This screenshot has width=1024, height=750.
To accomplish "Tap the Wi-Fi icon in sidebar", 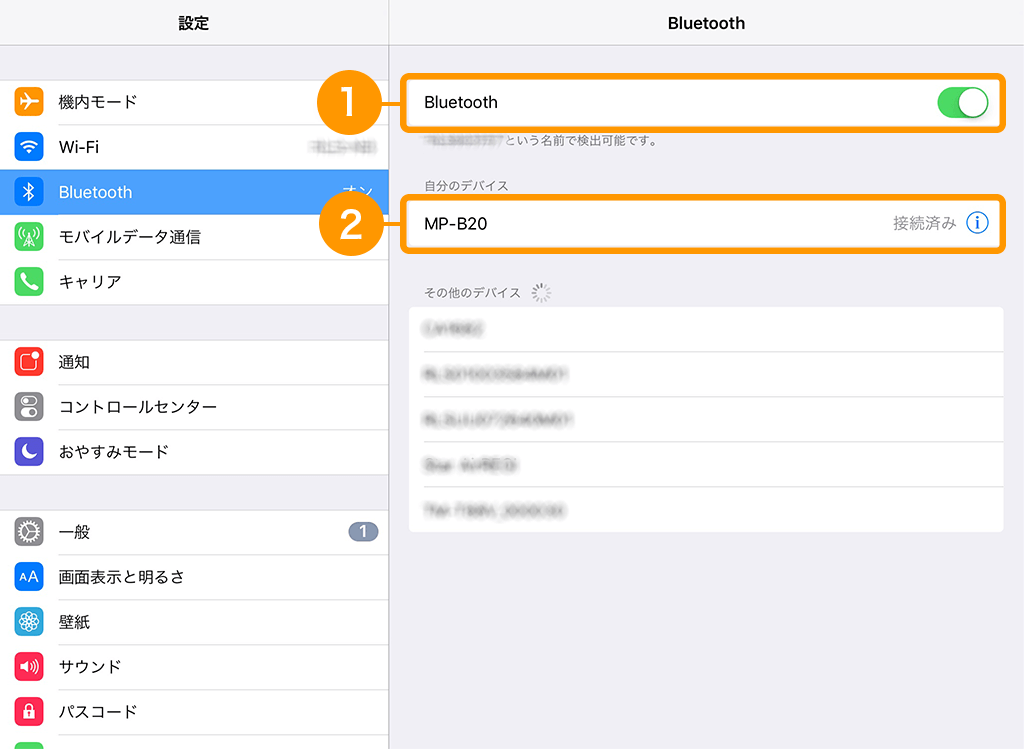I will click(x=29, y=147).
